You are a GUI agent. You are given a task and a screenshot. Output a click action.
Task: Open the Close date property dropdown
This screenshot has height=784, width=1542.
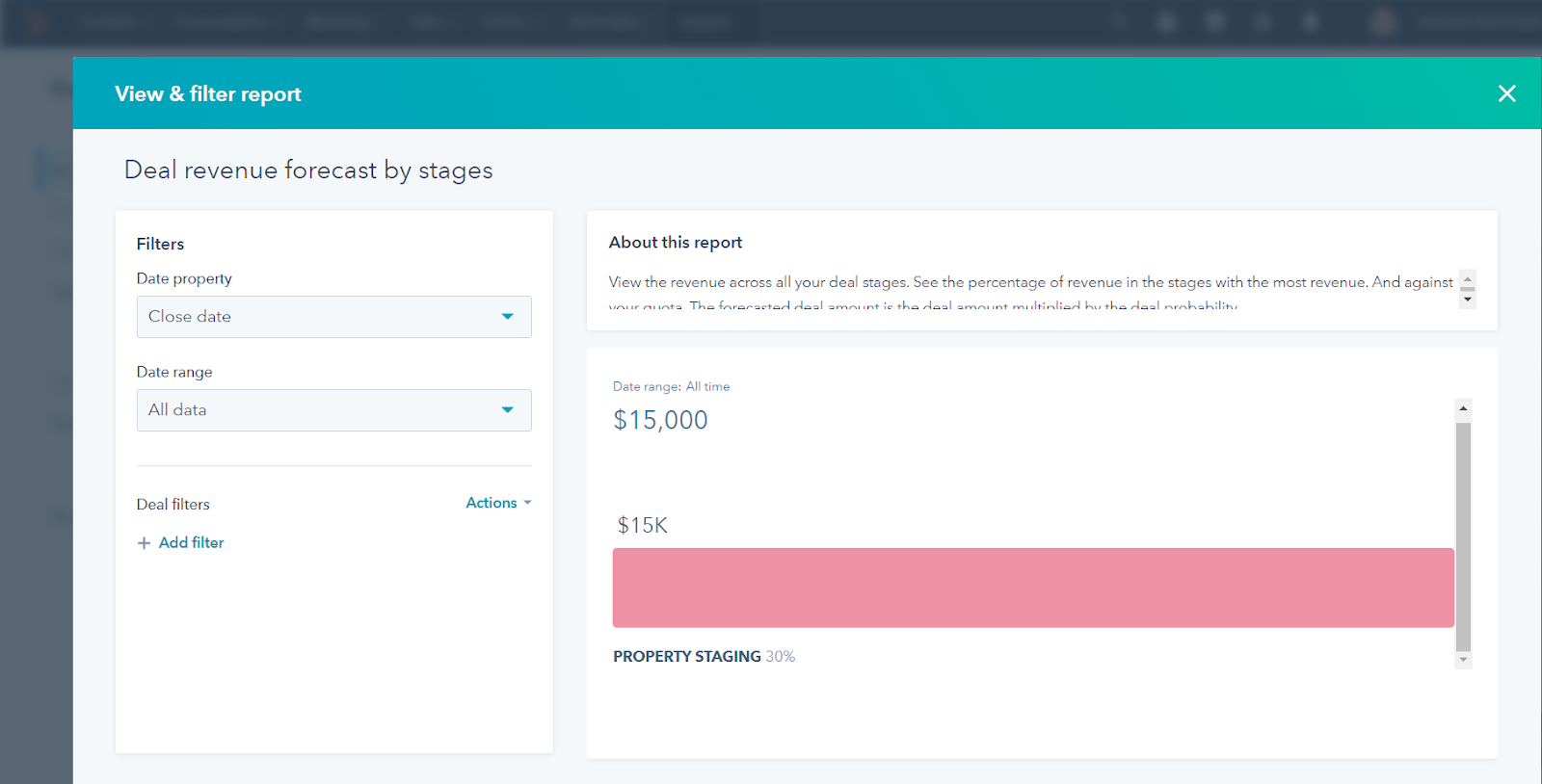tap(333, 317)
